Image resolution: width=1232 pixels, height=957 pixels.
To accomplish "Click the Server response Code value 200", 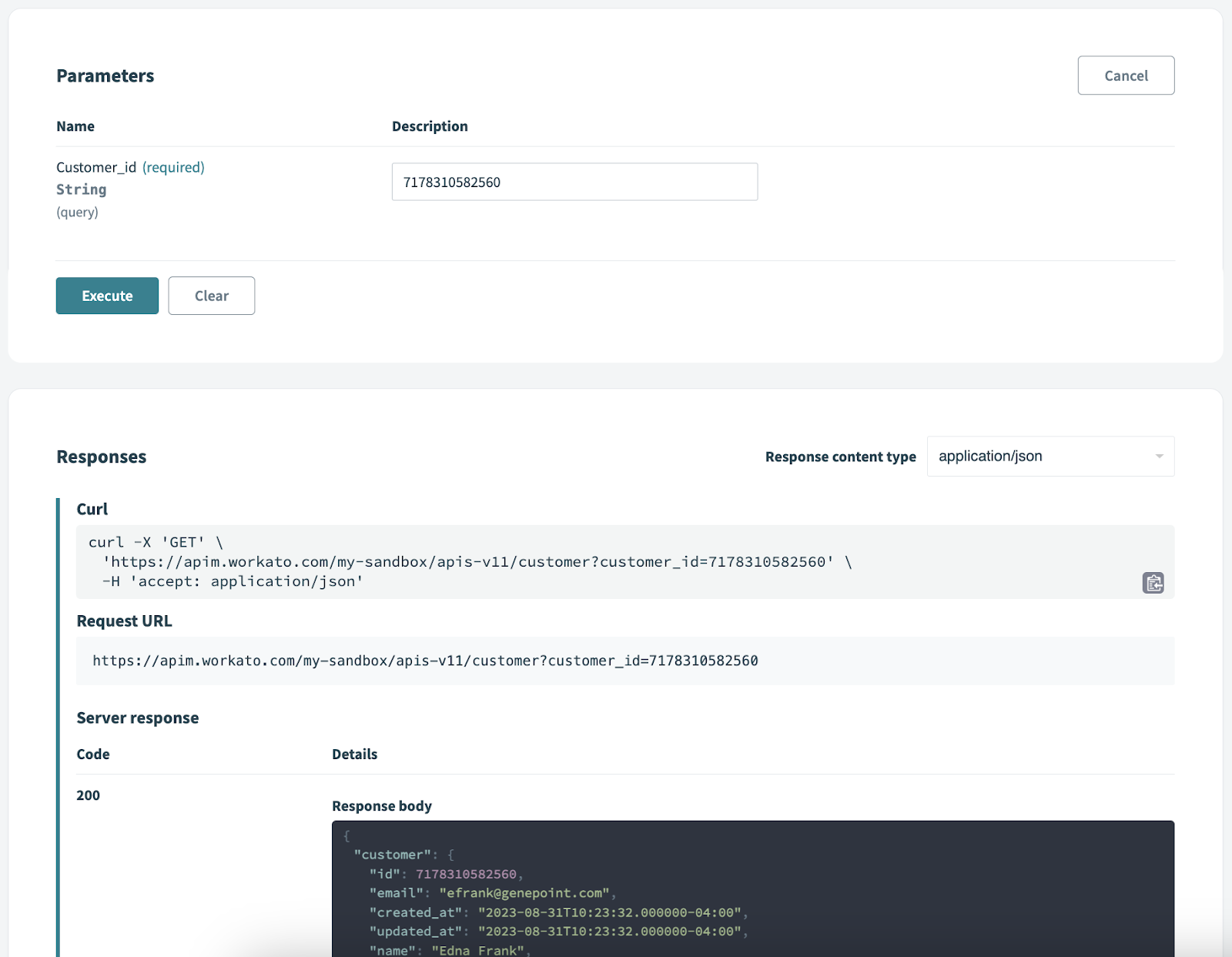I will coord(88,795).
